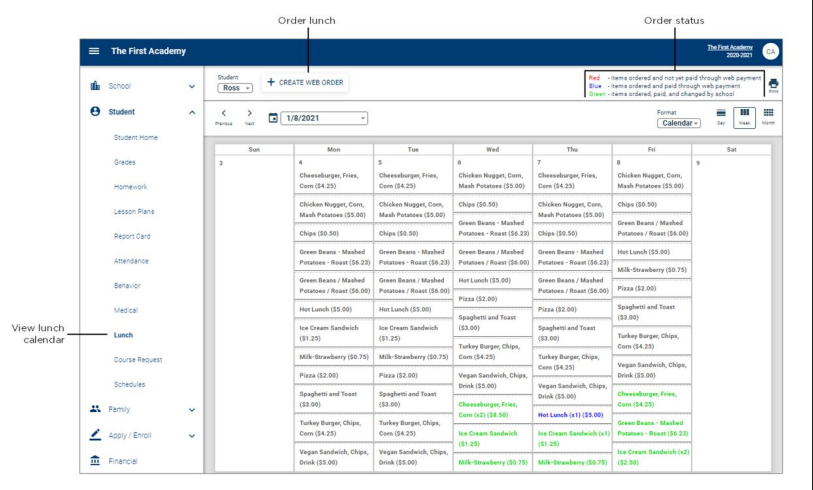Open the Format Calendar dropdown
Image resolution: width=813 pixels, height=490 pixels.
679,124
